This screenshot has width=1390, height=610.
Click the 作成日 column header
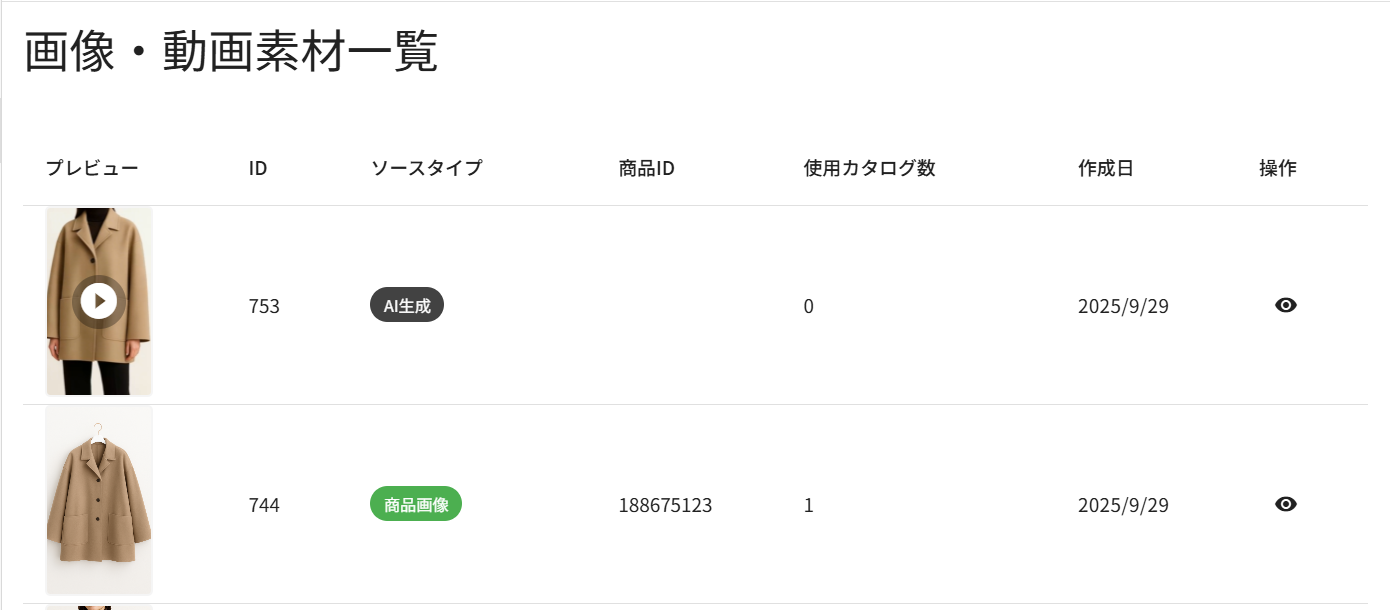tap(1105, 168)
